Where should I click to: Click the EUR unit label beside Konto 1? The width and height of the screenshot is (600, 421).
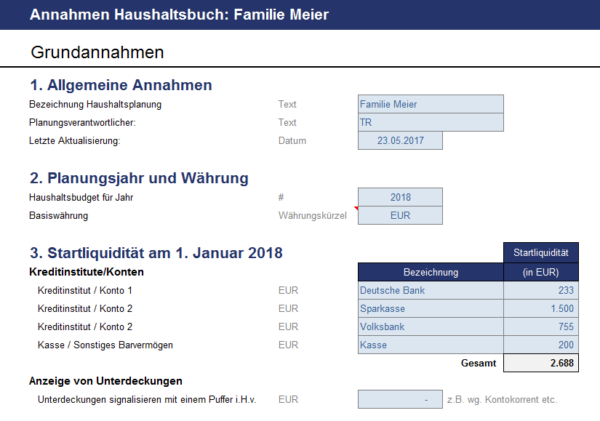point(288,290)
